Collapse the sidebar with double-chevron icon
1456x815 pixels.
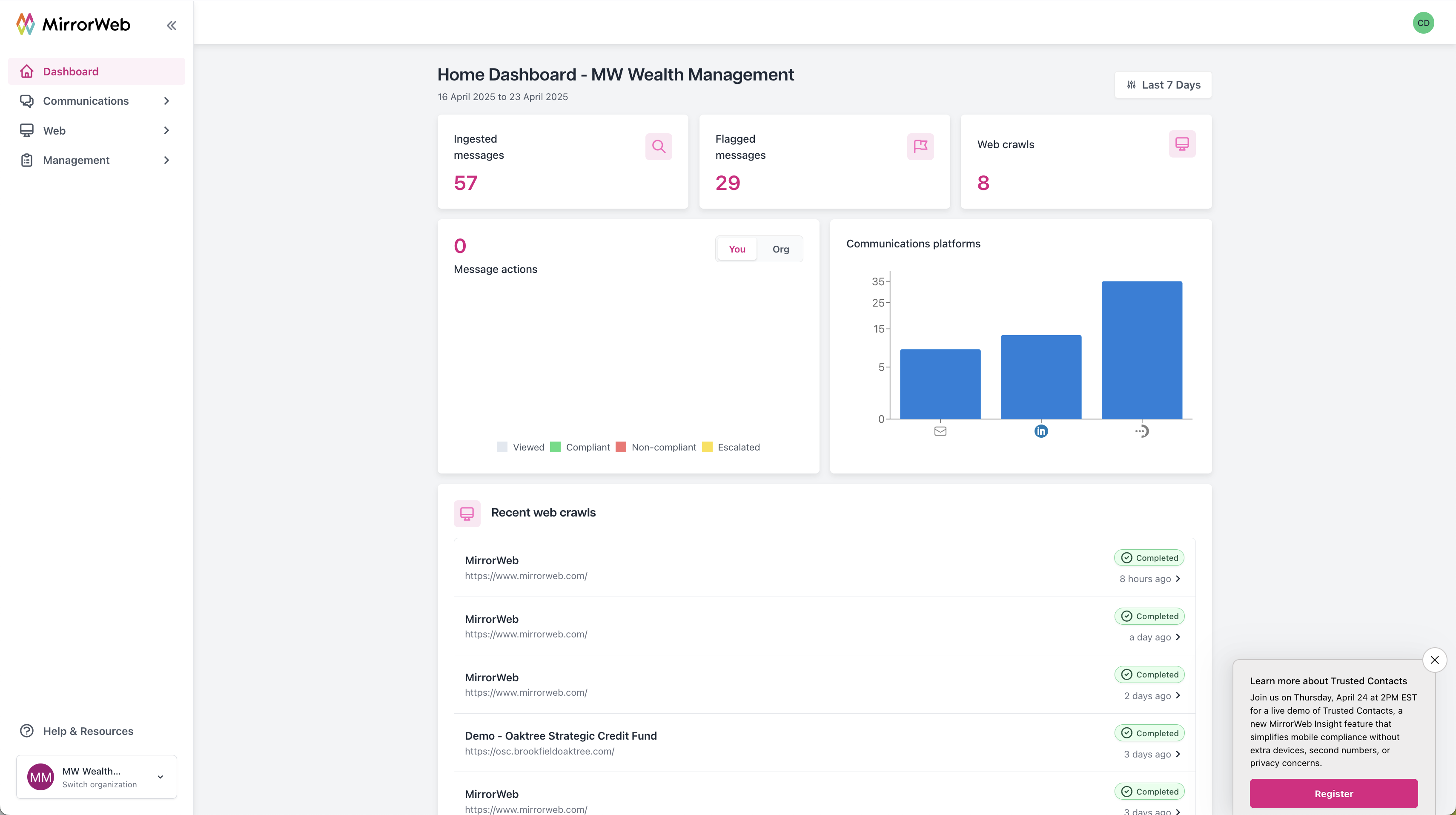tap(172, 26)
